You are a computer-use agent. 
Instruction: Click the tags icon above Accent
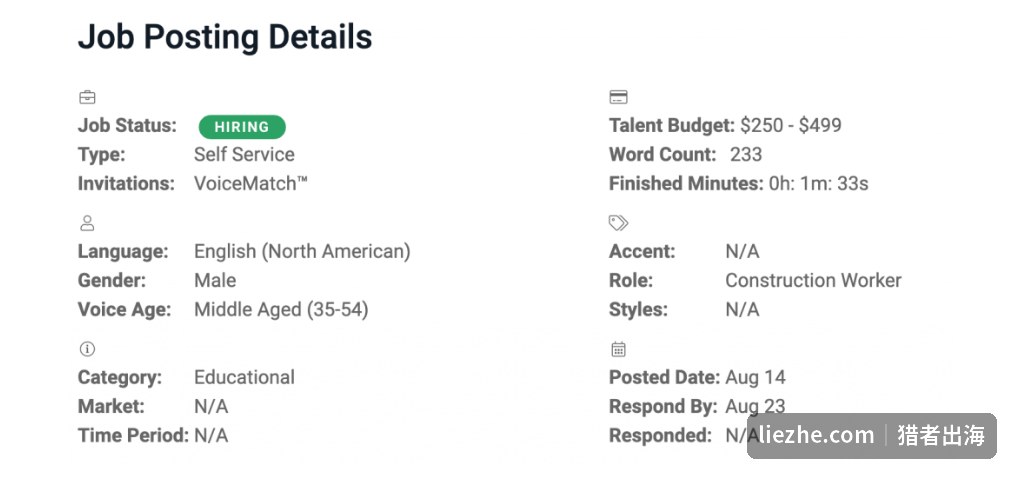coord(618,223)
